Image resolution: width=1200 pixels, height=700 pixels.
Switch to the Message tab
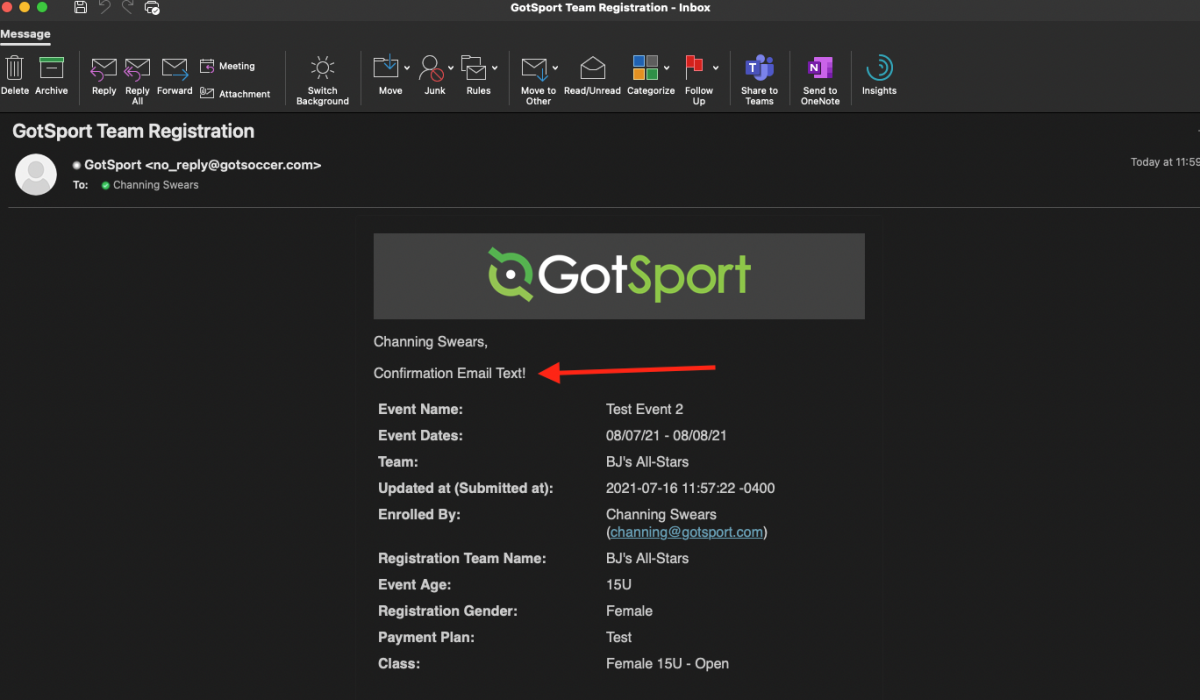[24, 34]
